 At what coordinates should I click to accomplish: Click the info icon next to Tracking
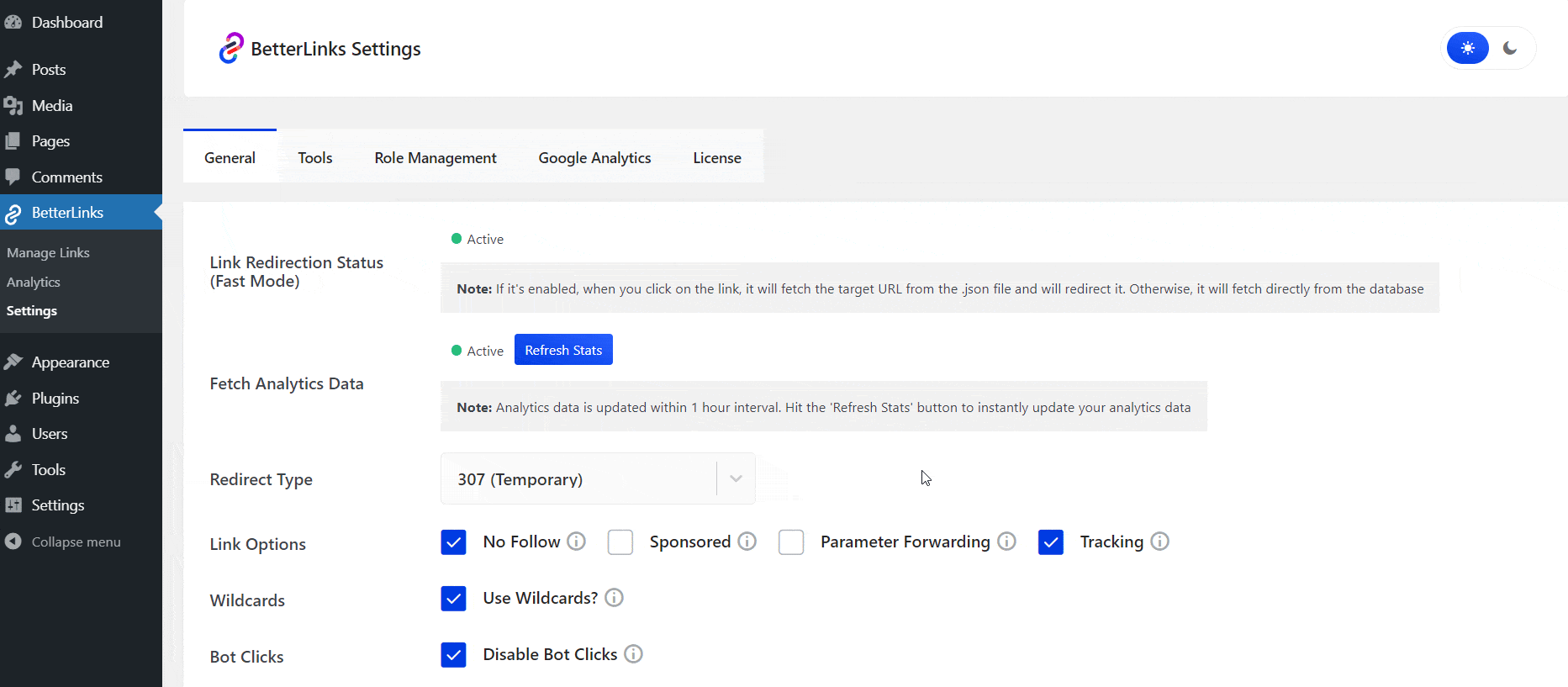(x=1160, y=542)
